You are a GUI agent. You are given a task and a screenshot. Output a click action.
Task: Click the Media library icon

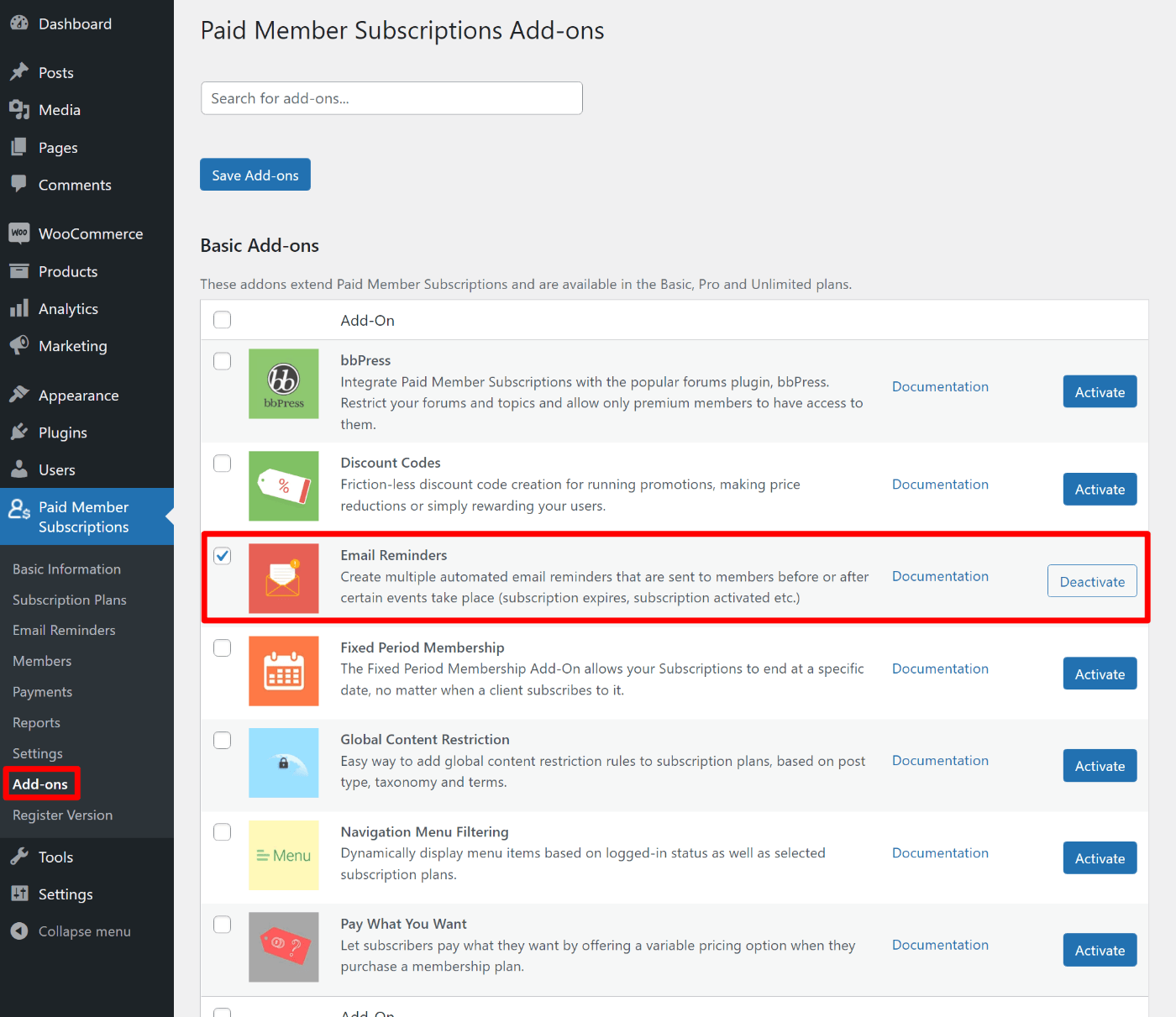19,109
